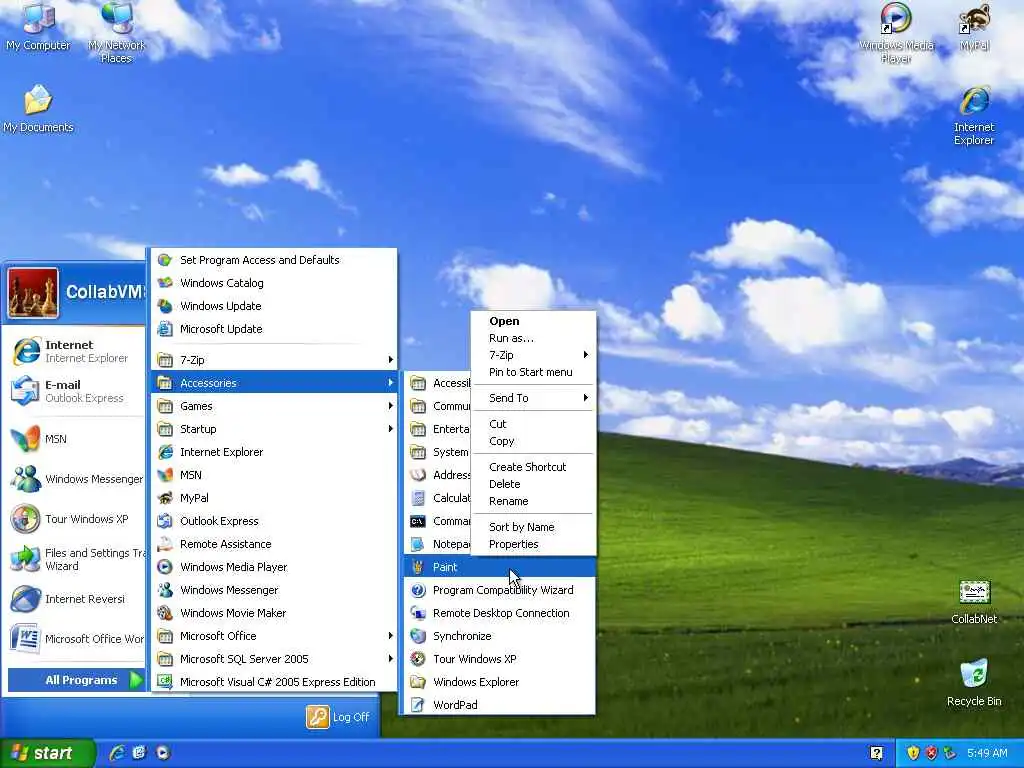Click Internet Reversi icon
The width and height of the screenshot is (1024, 768).
(25, 599)
